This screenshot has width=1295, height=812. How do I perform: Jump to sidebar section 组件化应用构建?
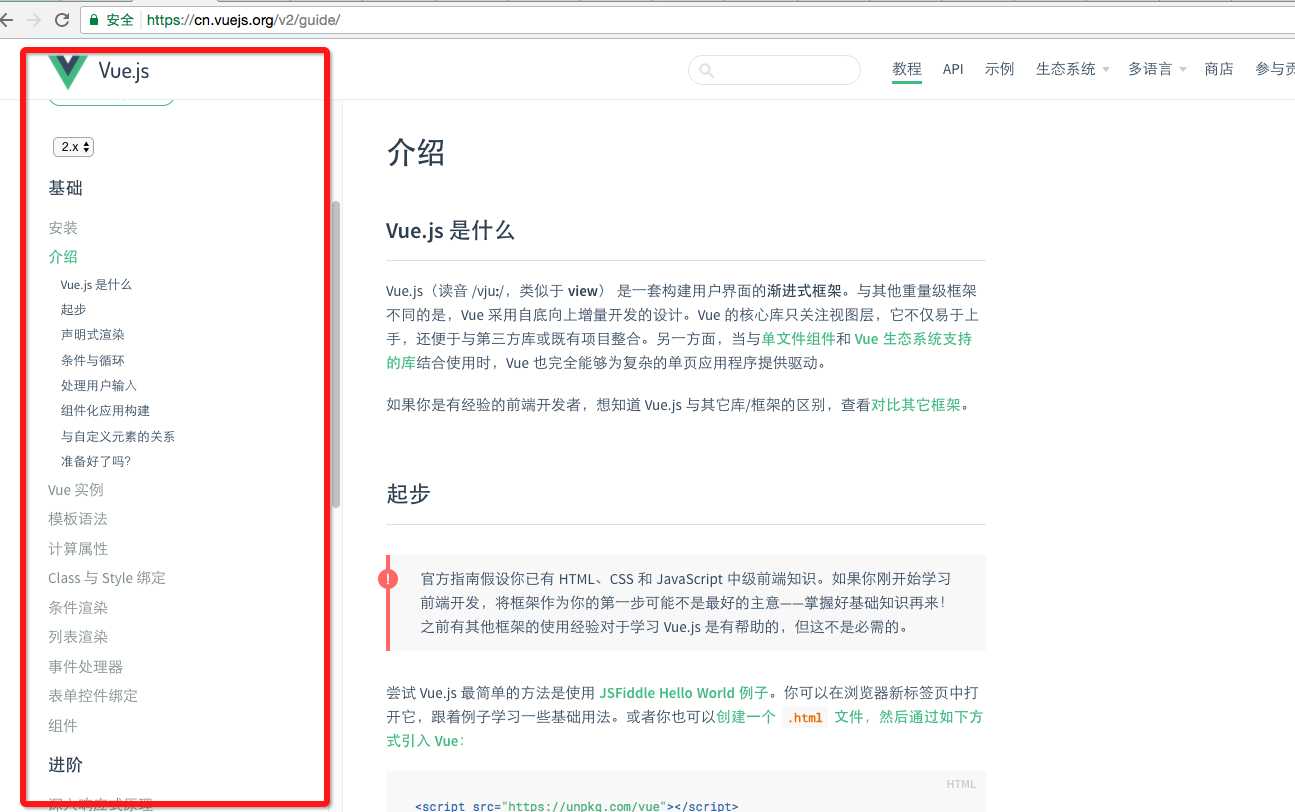[105, 411]
